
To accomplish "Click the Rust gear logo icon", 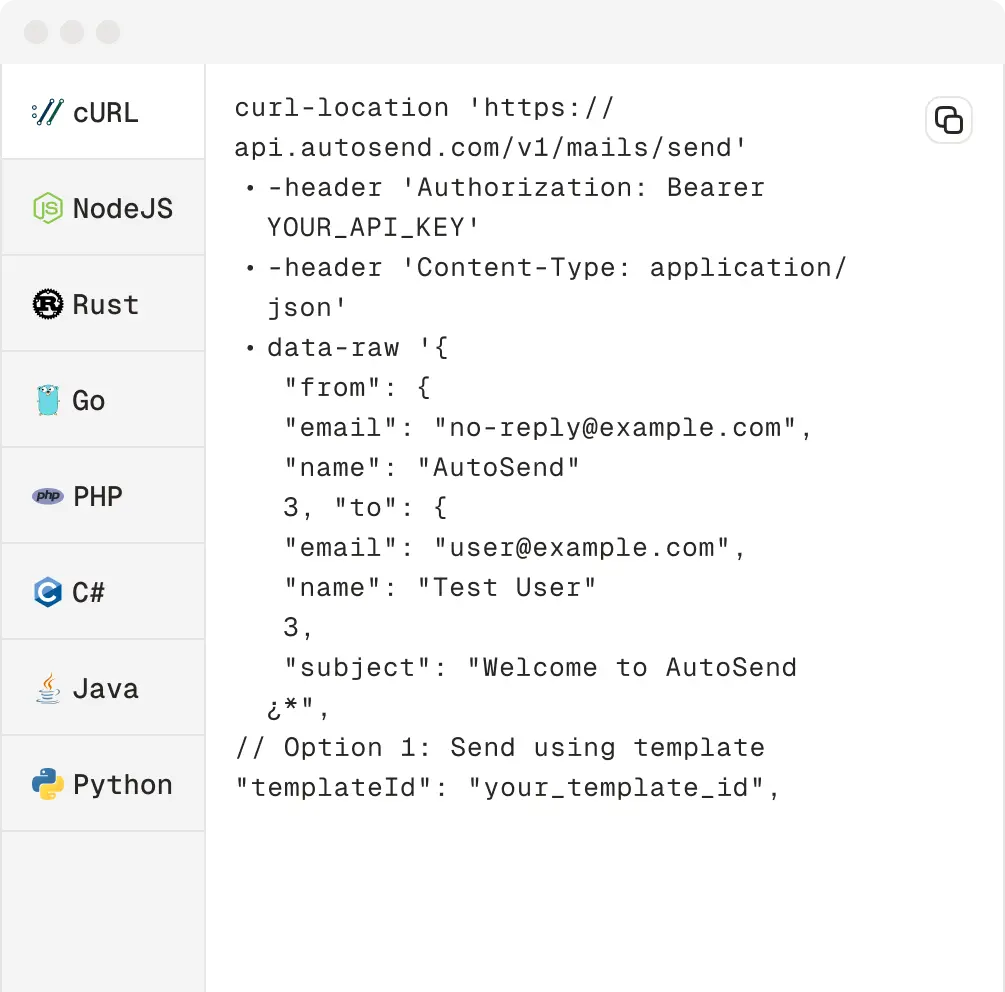I will click(x=48, y=304).
